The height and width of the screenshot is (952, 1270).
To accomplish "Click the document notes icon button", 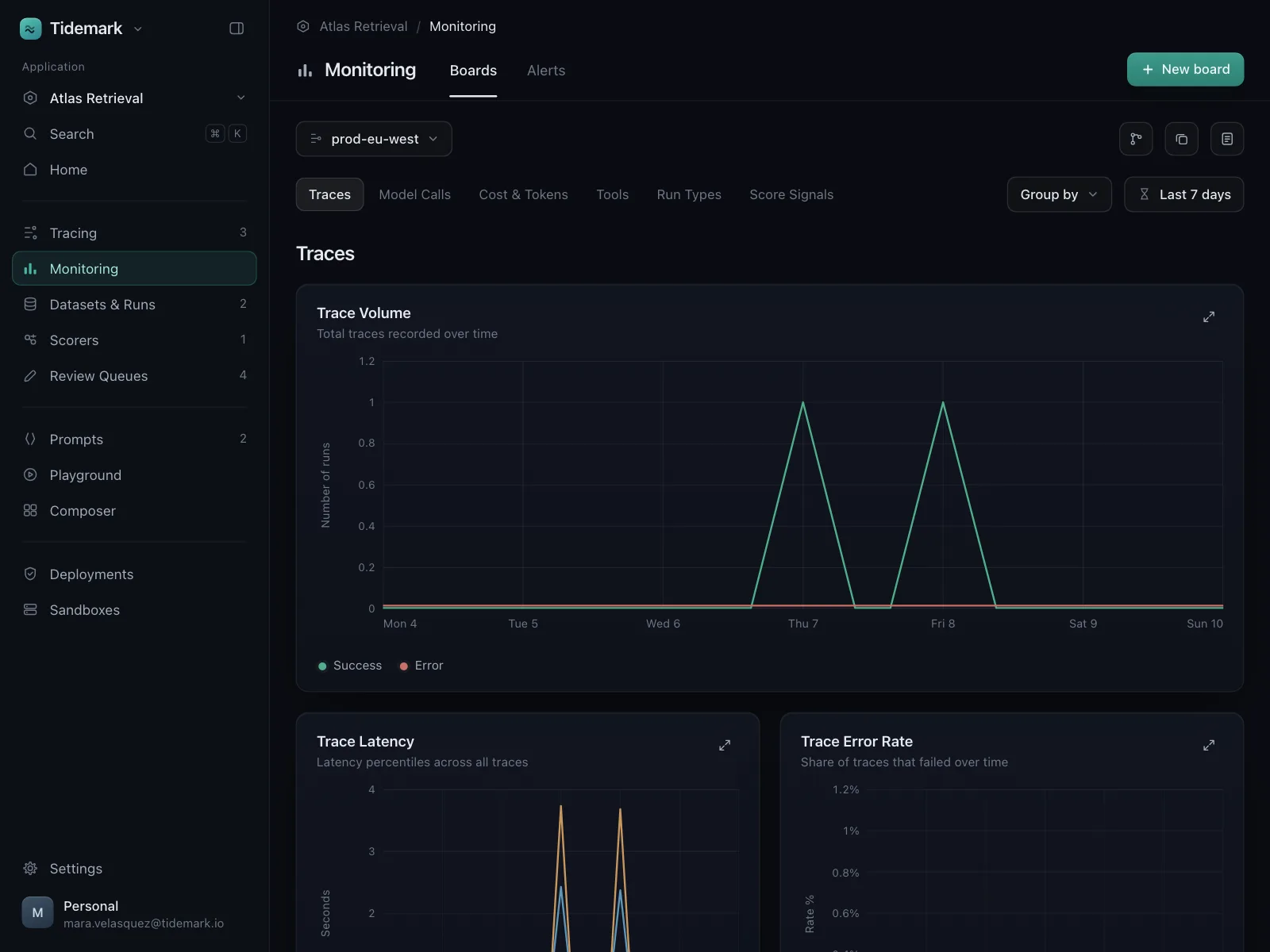I will tap(1227, 139).
